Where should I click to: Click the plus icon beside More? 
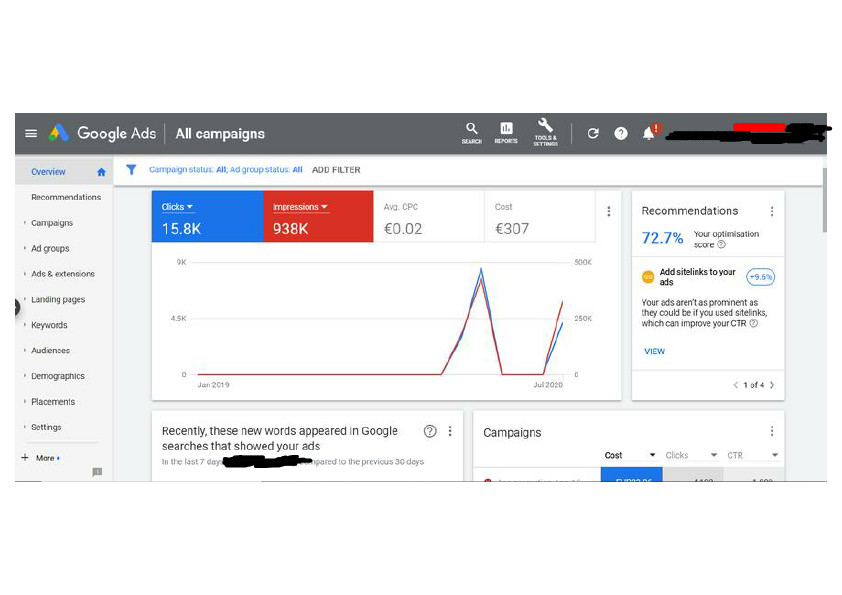point(25,458)
